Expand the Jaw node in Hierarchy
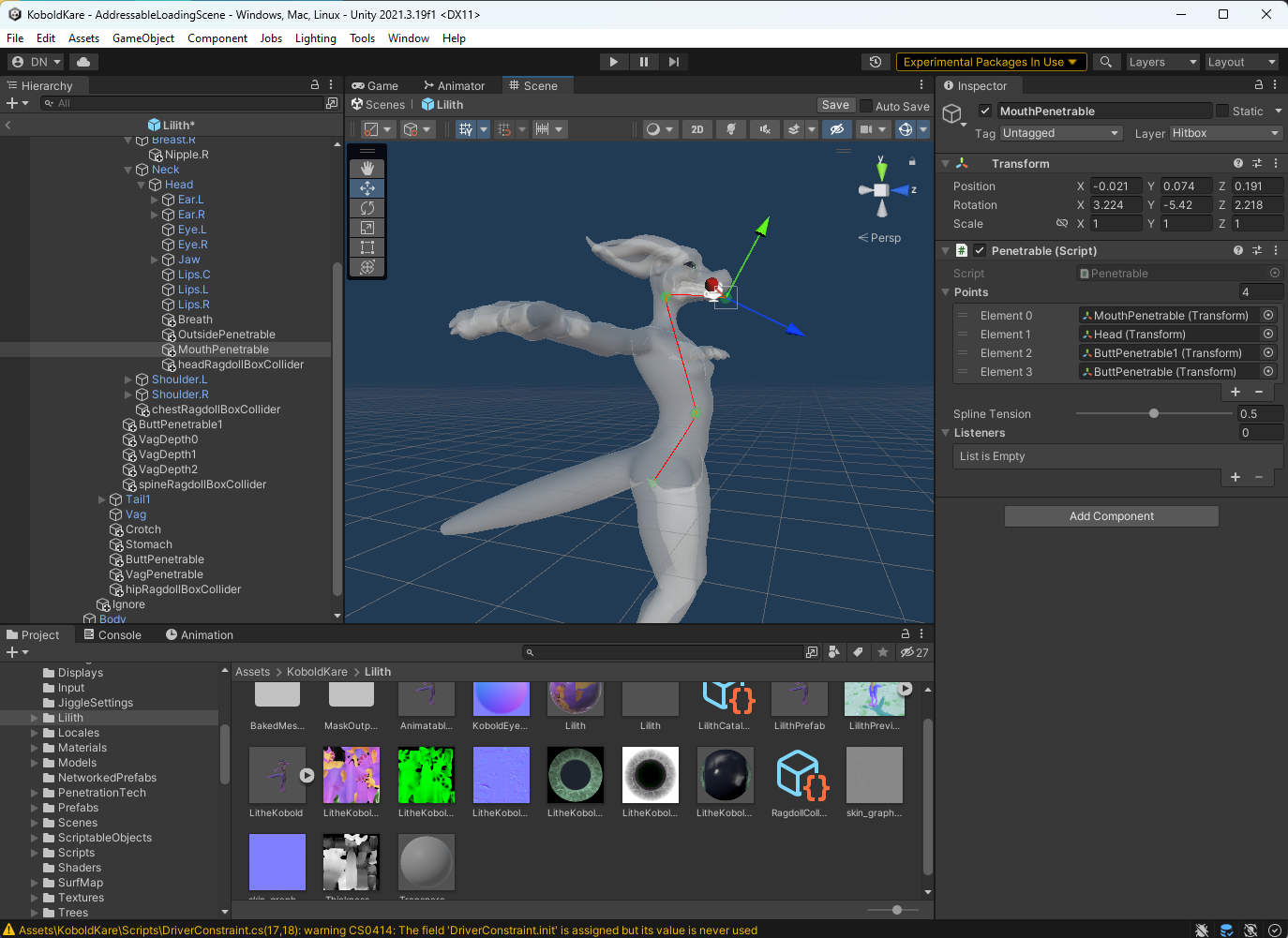The height and width of the screenshot is (938, 1288). 155,260
